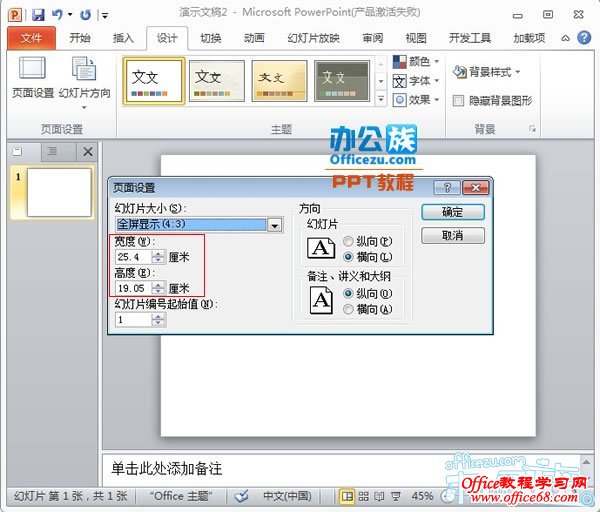Screen dimensions: 600x512
Task: Click the 宽度 width input field
Action: pyautogui.click(x=133, y=257)
